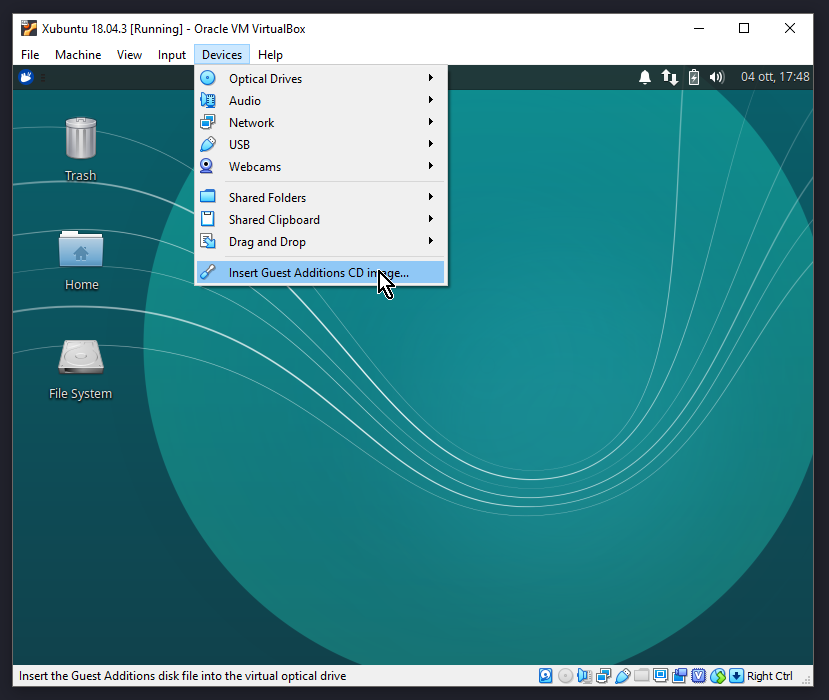Expand the Network submenu arrow
This screenshot has height=700, width=829.
coord(431,122)
